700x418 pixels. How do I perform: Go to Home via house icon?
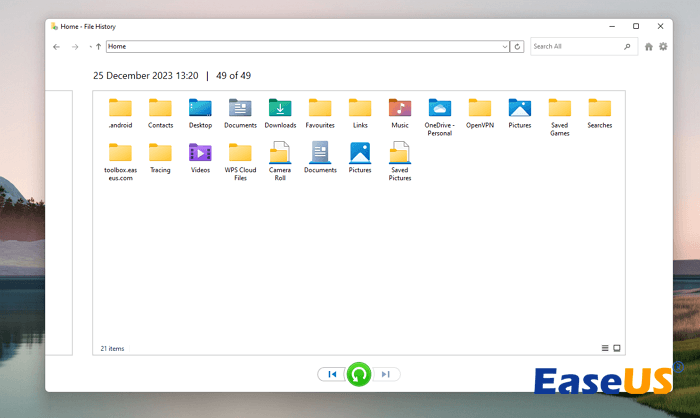[649, 46]
